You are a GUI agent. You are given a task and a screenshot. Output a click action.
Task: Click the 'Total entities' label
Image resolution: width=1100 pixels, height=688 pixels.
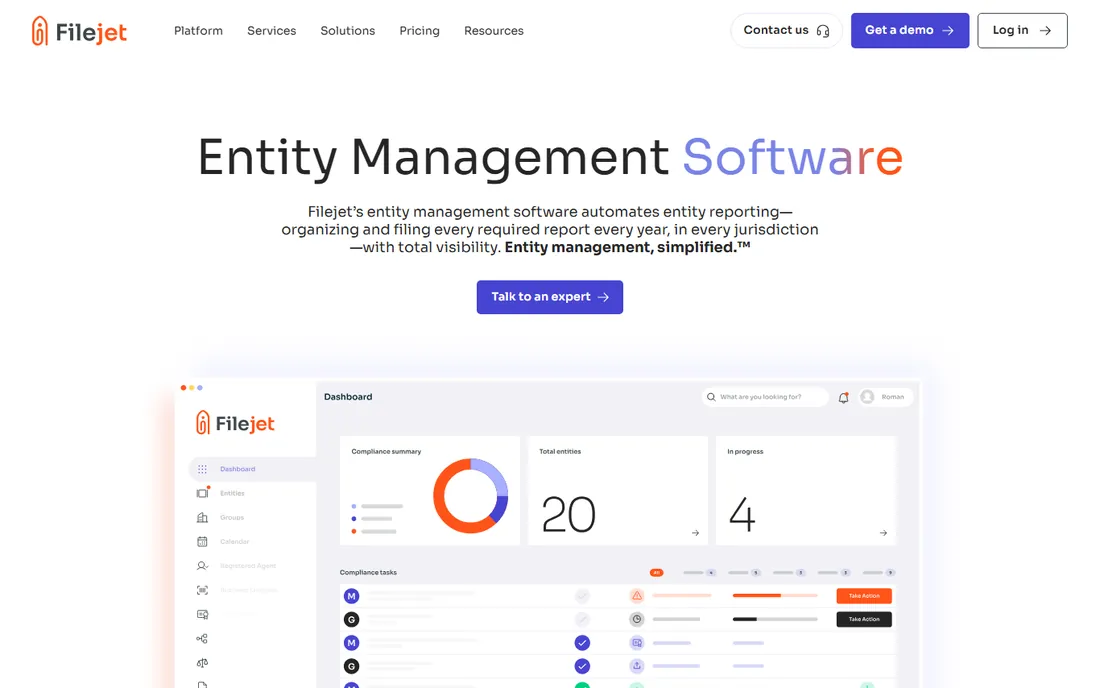click(560, 452)
